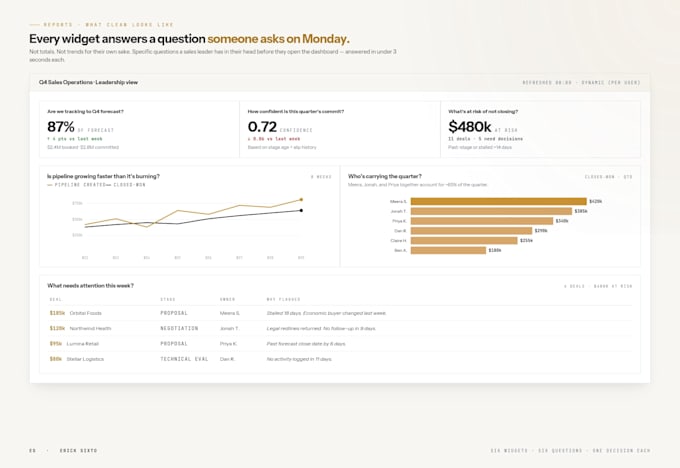Click the Jonah T. bar in chart
This screenshot has width=680, height=468.
click(491, 211)
